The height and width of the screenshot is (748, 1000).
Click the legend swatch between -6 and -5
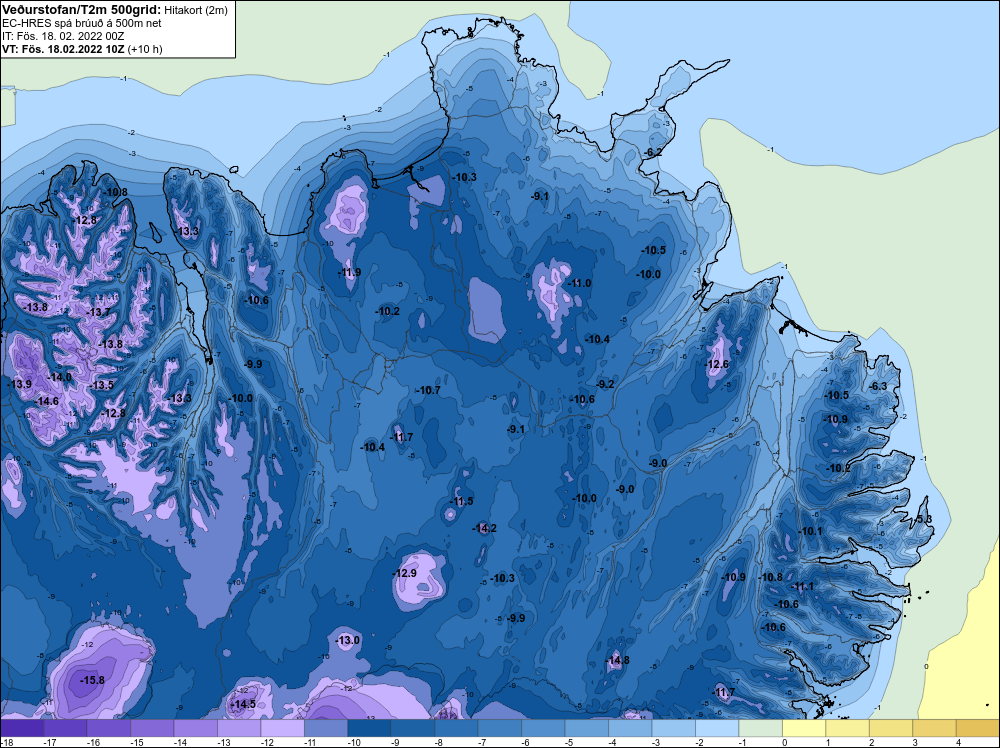pyautogui.click(x=543, y=728)
